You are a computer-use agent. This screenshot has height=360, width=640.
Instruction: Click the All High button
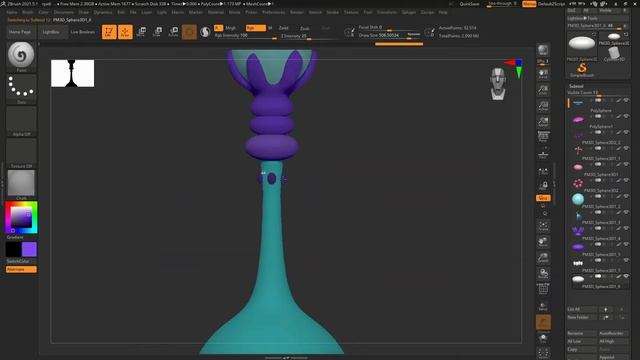613,341
